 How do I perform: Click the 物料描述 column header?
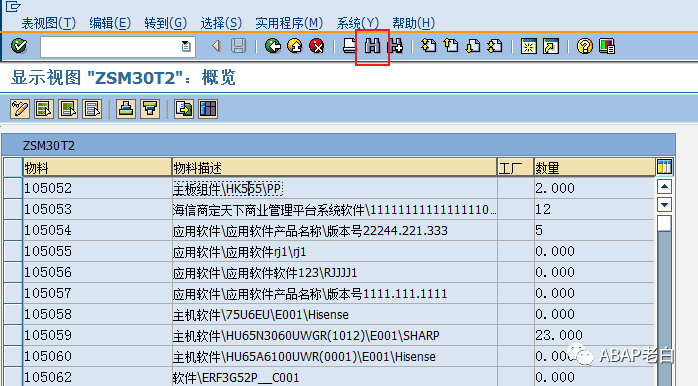(x=334, y=168)
